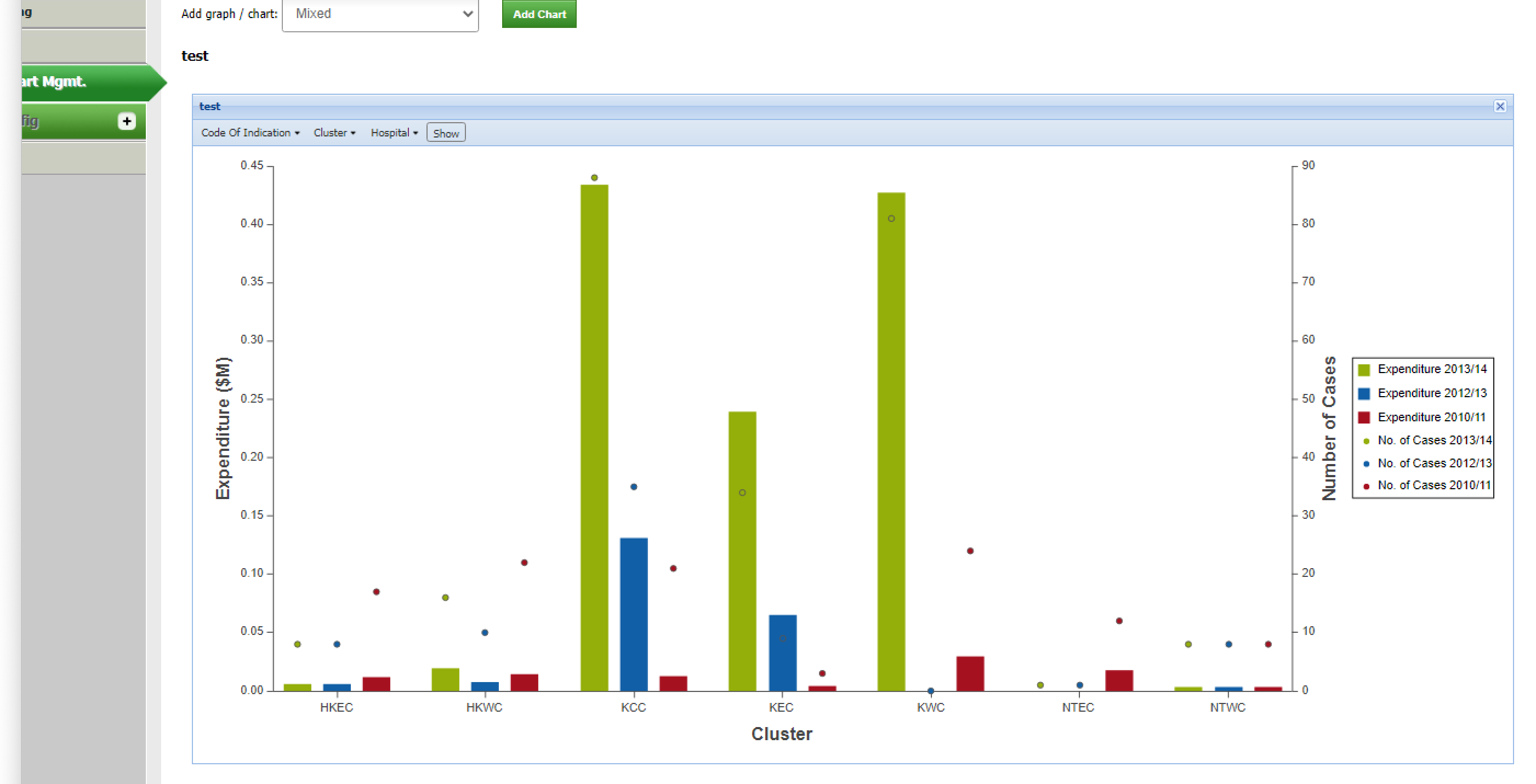This screenshot has width=1536, height=784.
Task: Click the Show button
Action: [446, 133]
